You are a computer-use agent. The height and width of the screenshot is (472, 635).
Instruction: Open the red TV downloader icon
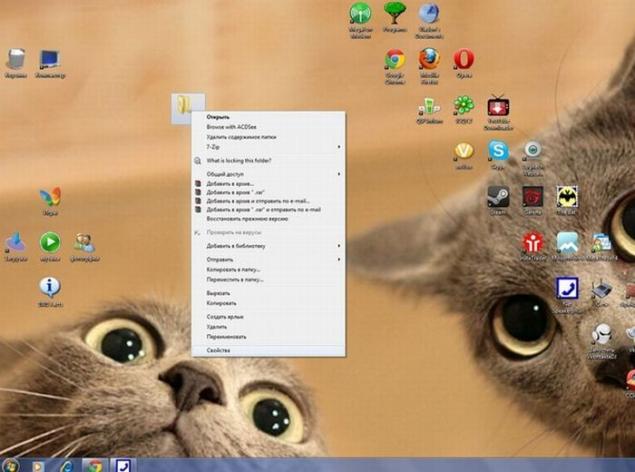click(x=498, y=106)
